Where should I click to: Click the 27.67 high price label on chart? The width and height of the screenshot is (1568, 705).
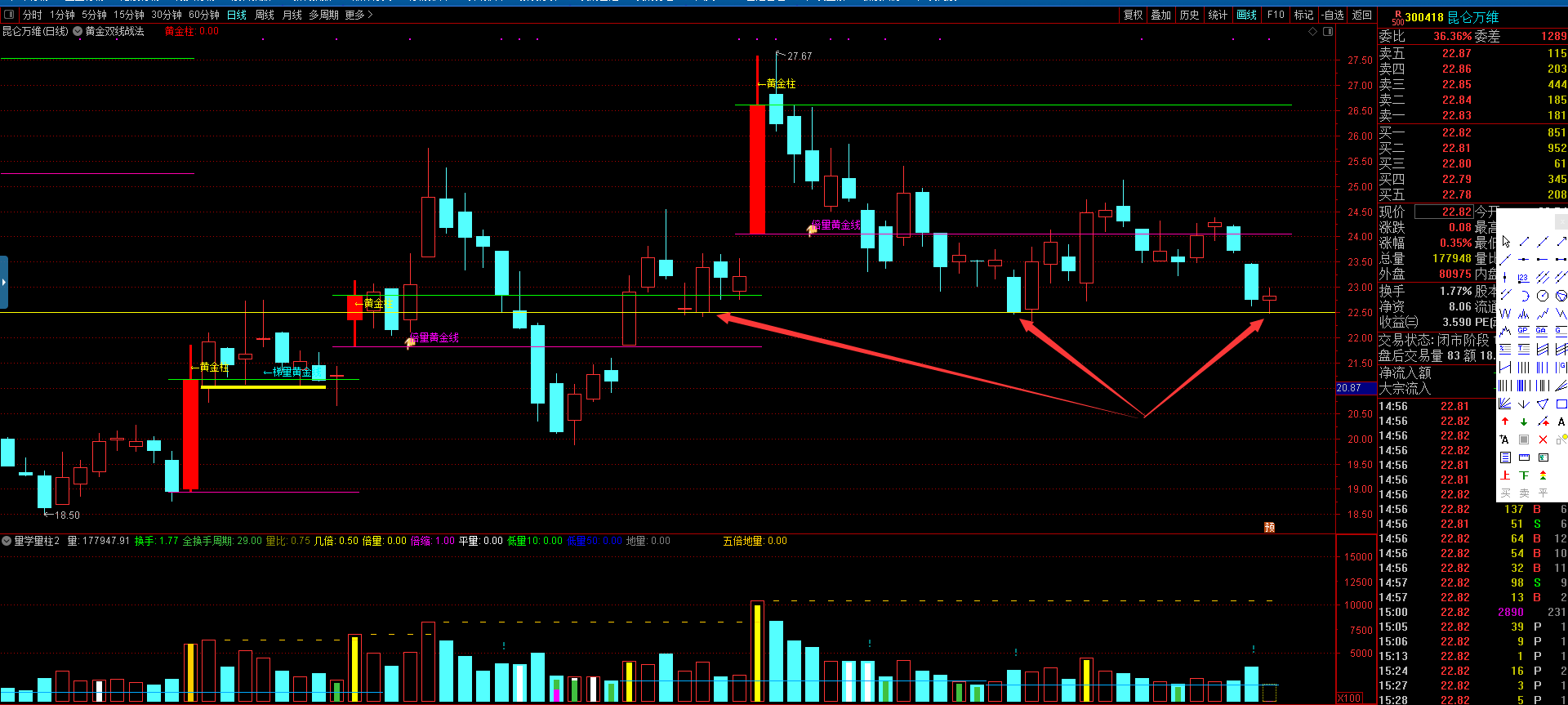(800, 56)
